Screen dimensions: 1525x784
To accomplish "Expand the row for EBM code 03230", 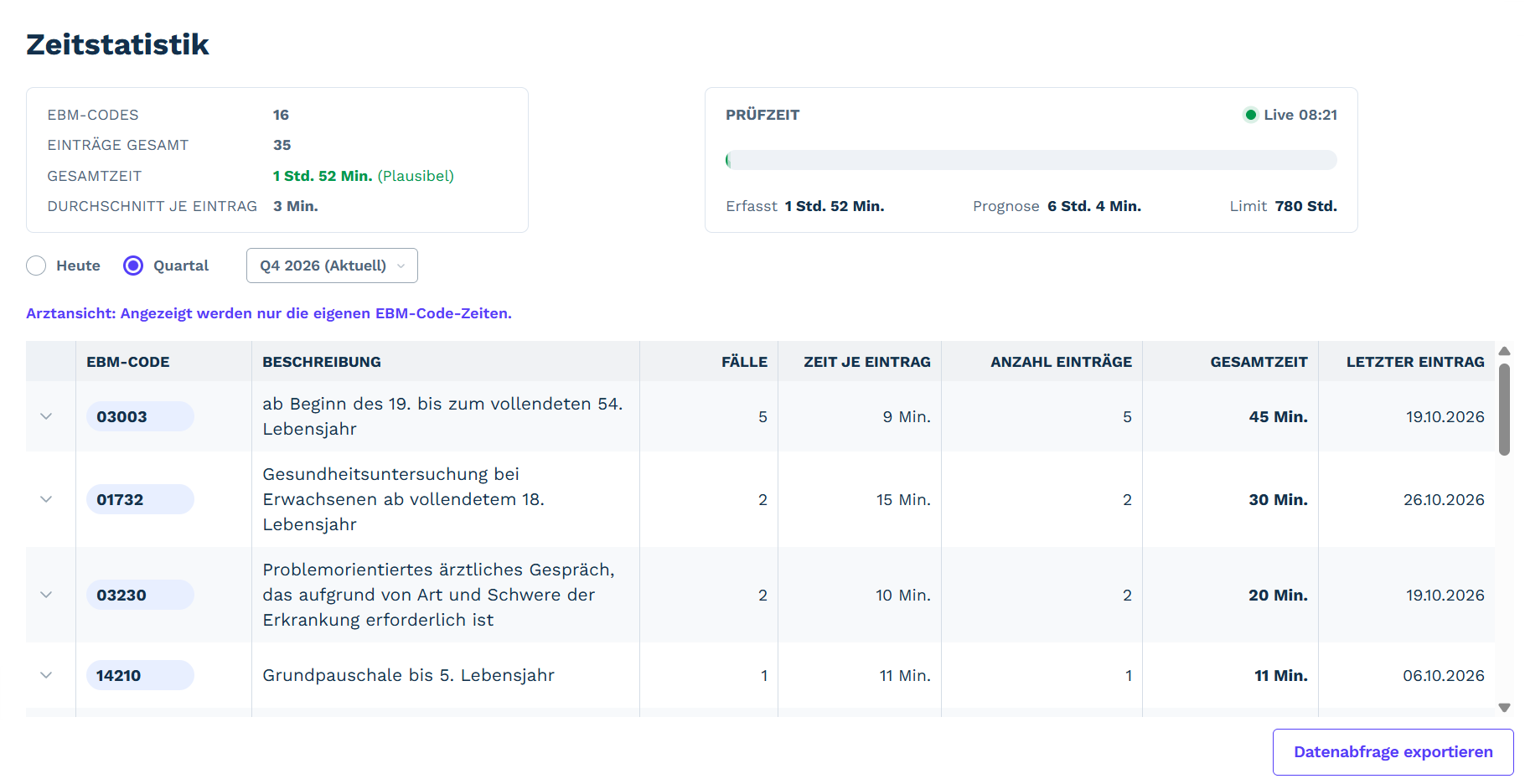I will pyautogui.click(x=46, y=595).
